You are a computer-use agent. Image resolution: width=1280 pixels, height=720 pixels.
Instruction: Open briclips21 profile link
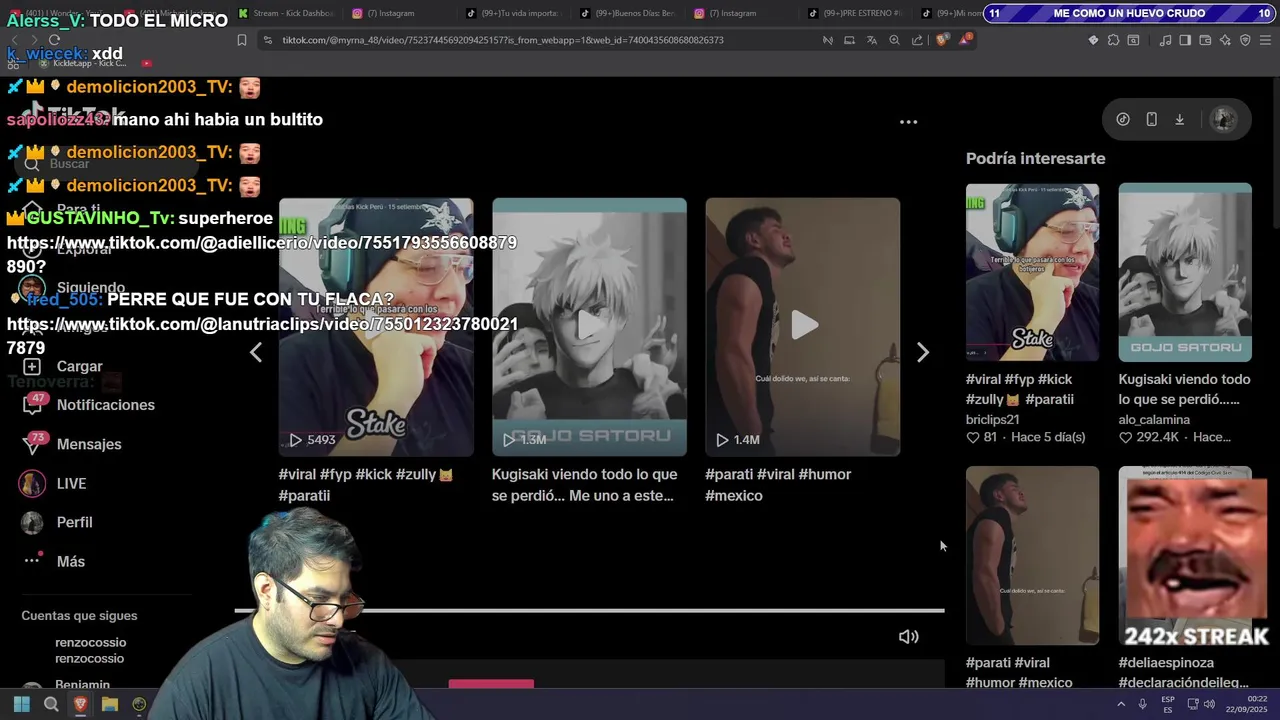[x=992, y=420]
